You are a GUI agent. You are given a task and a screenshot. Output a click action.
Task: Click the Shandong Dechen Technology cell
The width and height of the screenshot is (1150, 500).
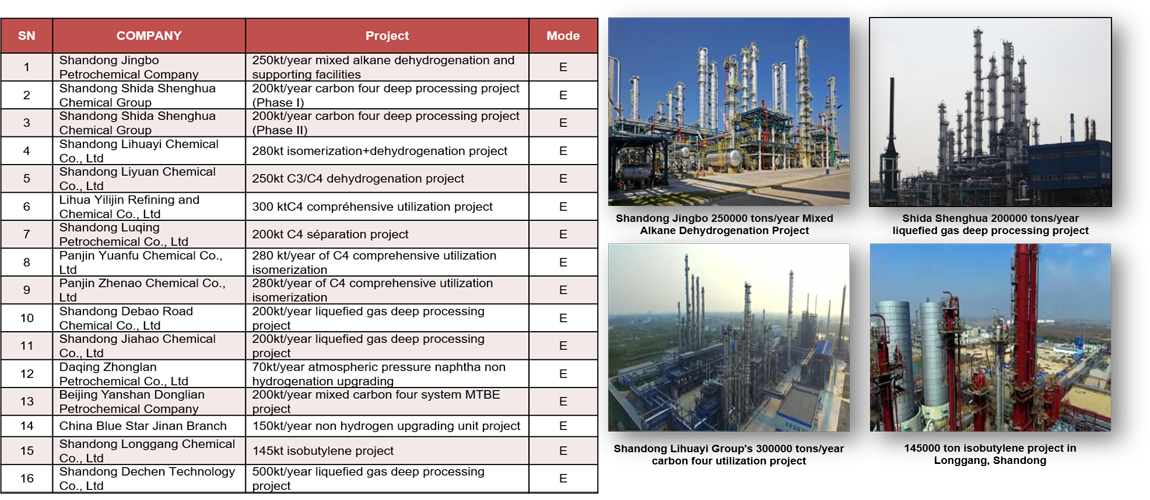(149, 478)
